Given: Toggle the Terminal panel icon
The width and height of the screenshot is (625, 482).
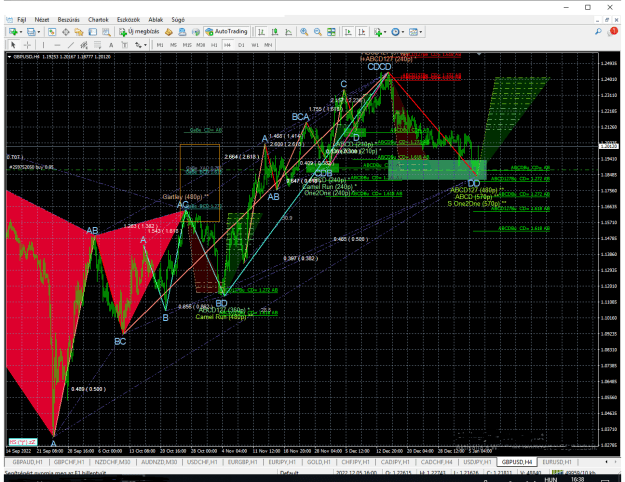Looking at the screenshot, I should [92, 32].
